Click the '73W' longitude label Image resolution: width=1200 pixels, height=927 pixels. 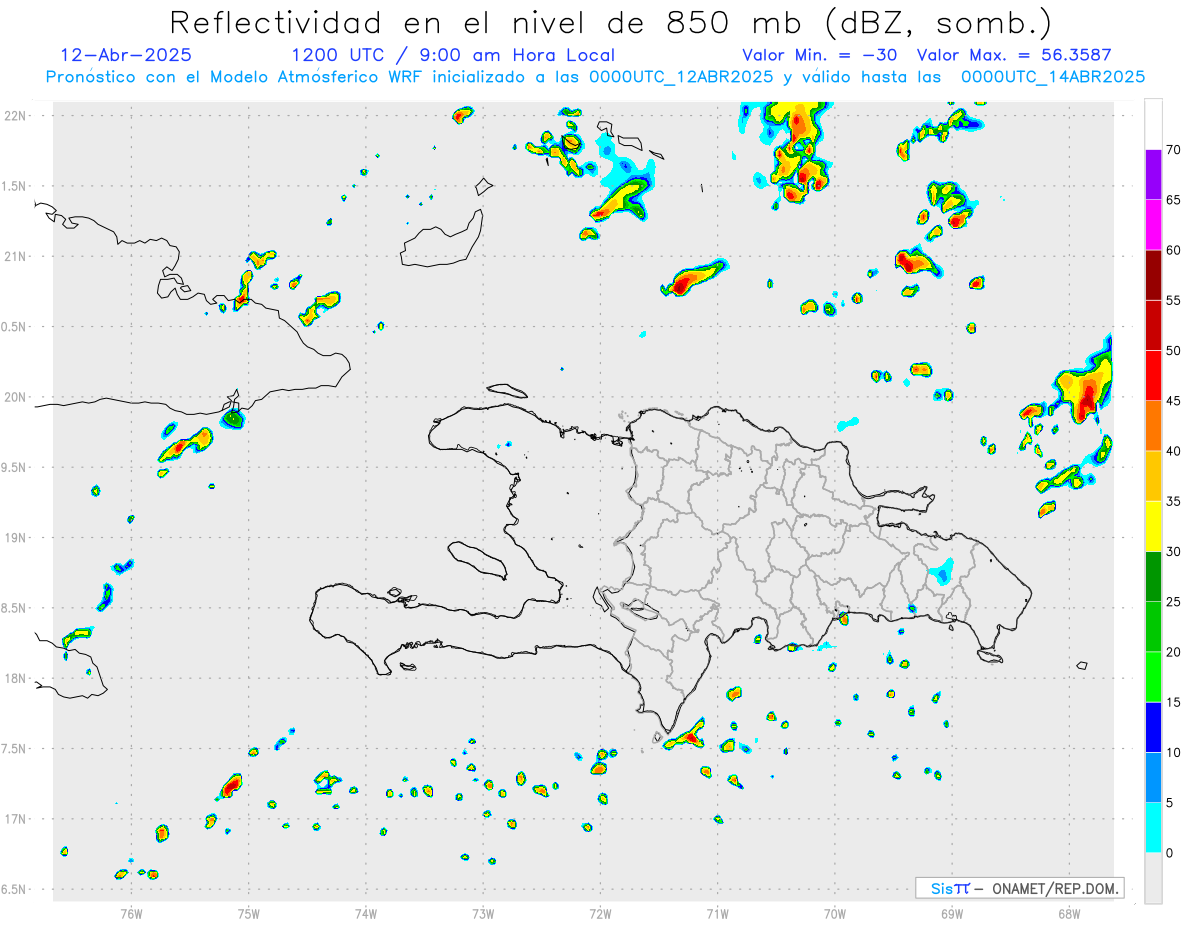coord(483,915)
